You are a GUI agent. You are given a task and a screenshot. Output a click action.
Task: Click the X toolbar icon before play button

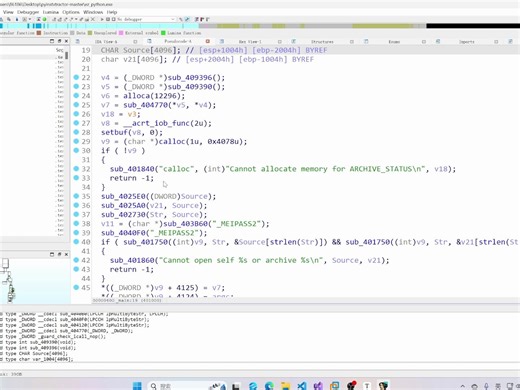tap(93, 19)
